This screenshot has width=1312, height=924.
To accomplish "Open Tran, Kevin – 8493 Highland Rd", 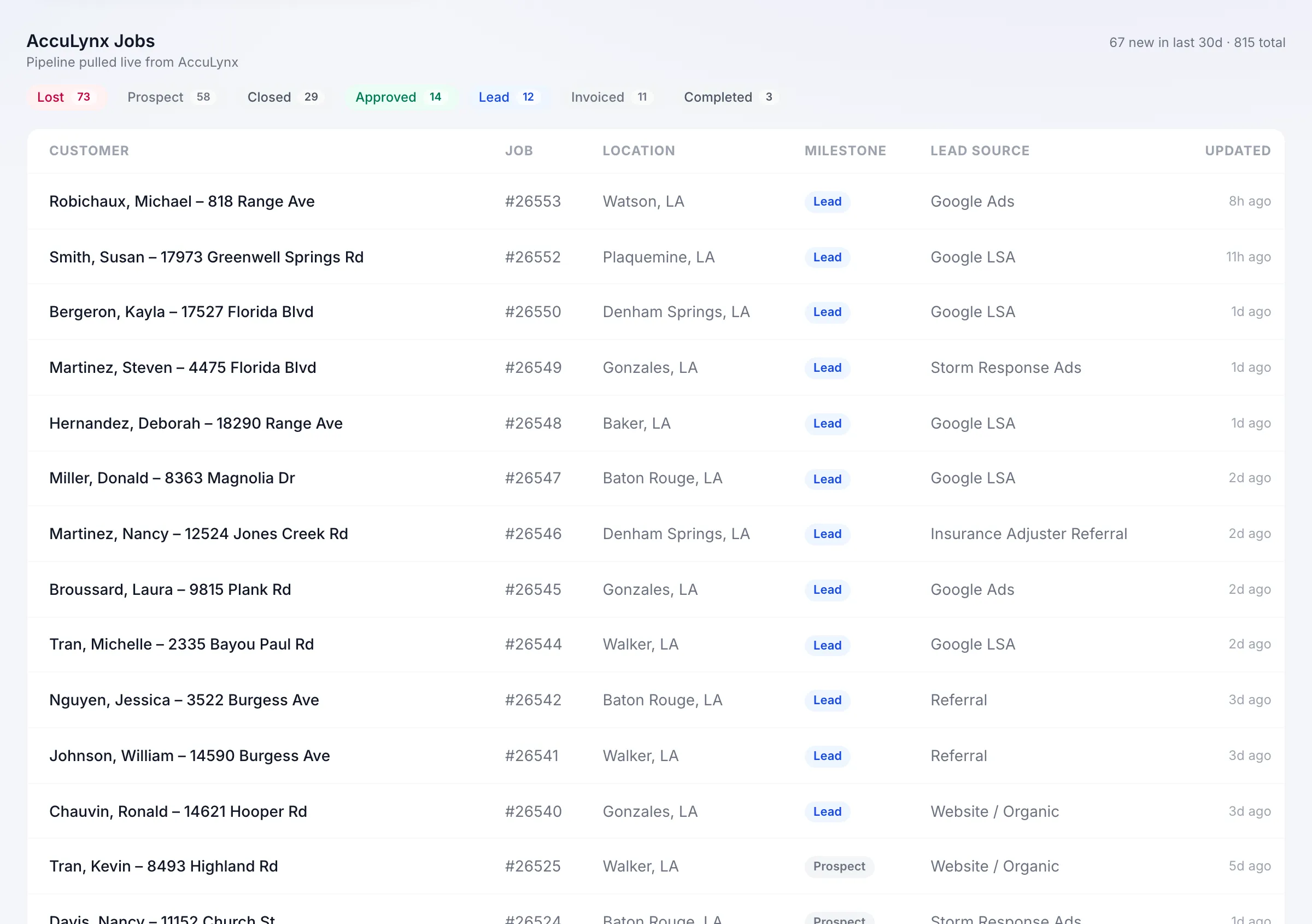I will click(x=163, y=866).
